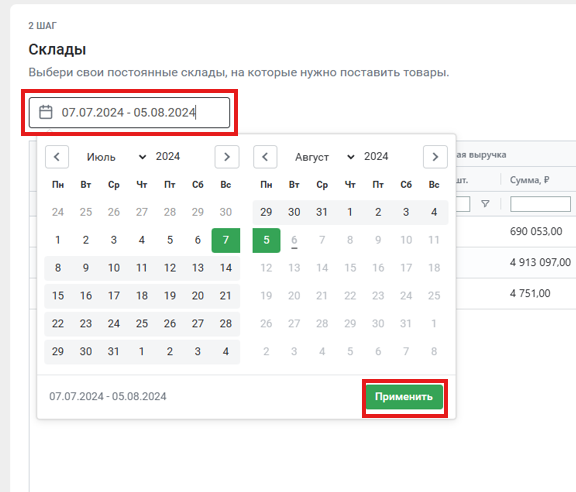576x492 pixels.
Task: Click the Применить button
Action: [404, 397]
